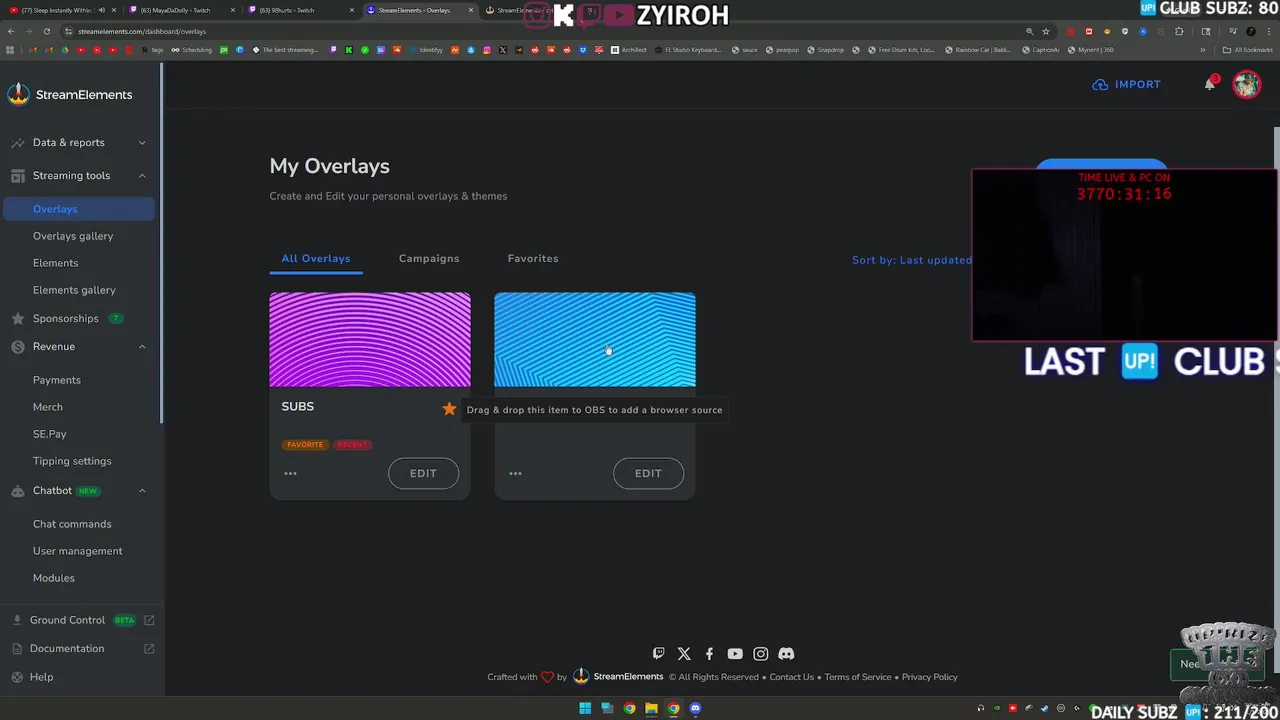Open Merch page
Screen dimensions: 1280x720
pyautogui.click(x=47, y=407)
